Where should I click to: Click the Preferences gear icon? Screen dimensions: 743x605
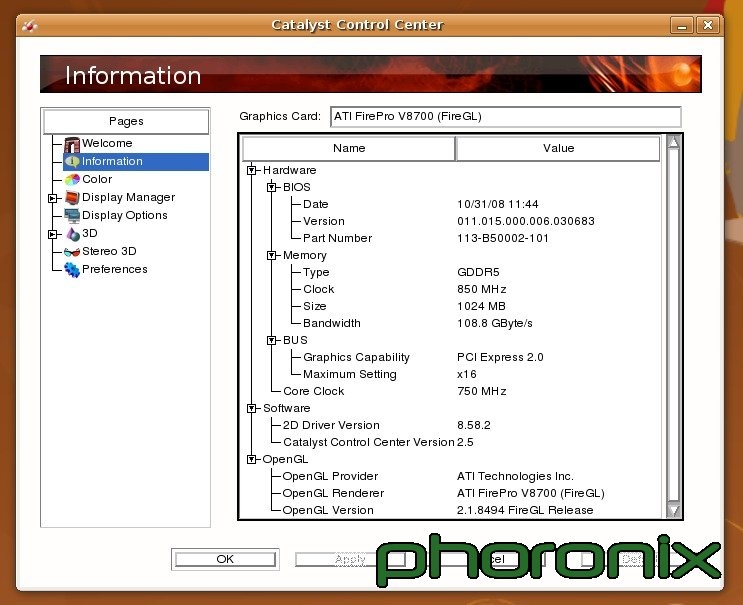(x=72, y=270)
